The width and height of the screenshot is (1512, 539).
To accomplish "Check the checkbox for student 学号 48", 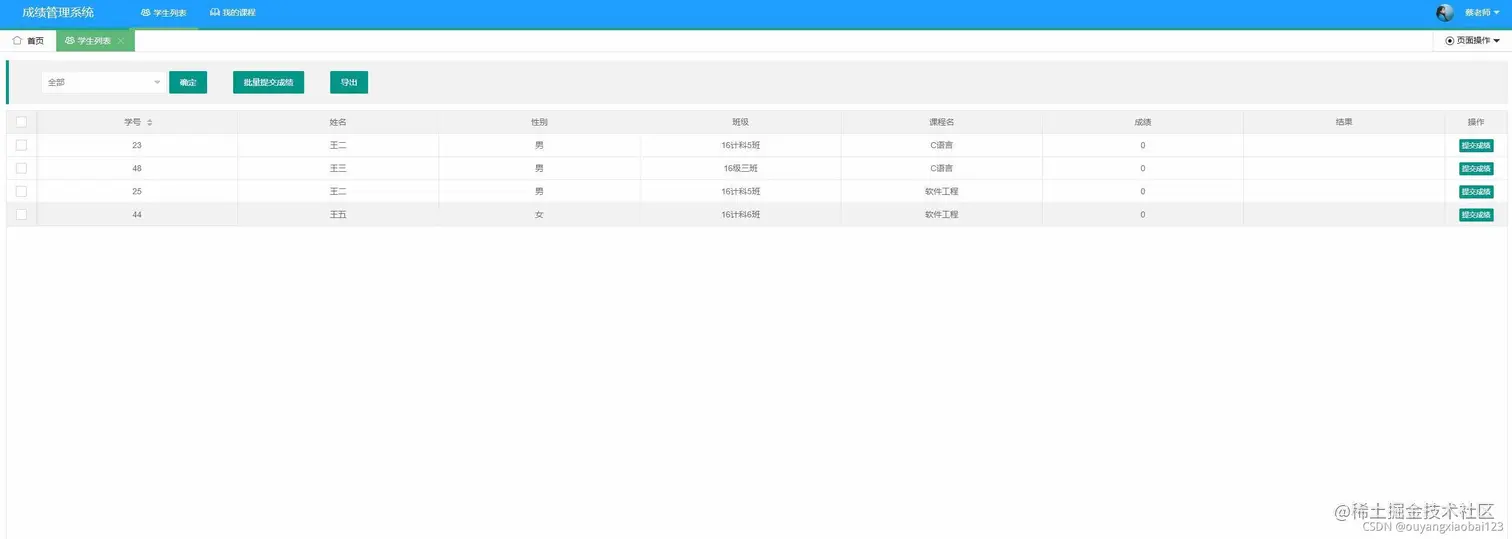I will [21, 168].
